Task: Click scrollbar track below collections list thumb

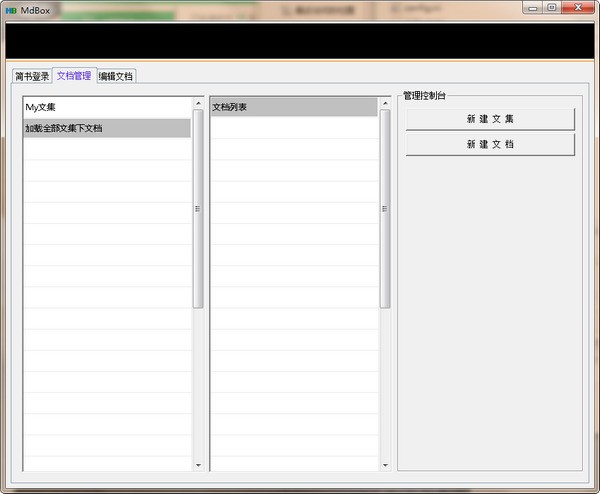Action: (198, 384)
